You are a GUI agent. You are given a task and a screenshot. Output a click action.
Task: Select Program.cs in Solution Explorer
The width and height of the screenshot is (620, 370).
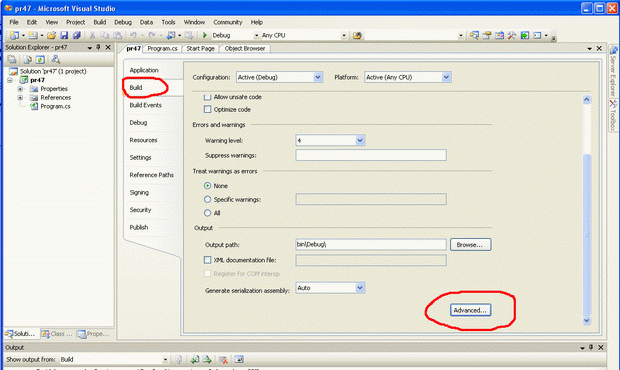pyautogui.click(x=55, y=106)
